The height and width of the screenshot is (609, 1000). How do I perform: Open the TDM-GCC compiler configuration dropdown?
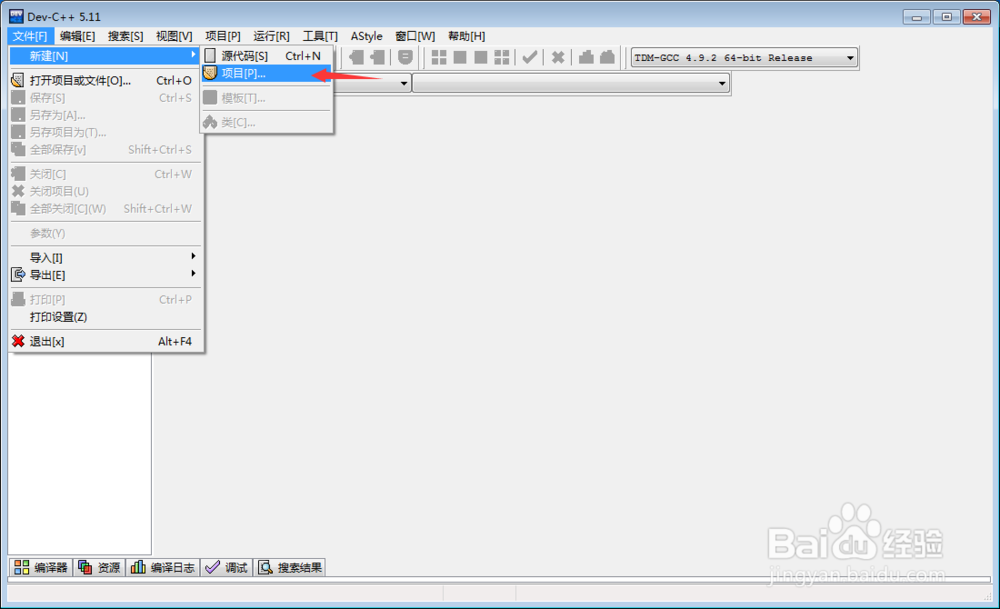tap(743, 57)
